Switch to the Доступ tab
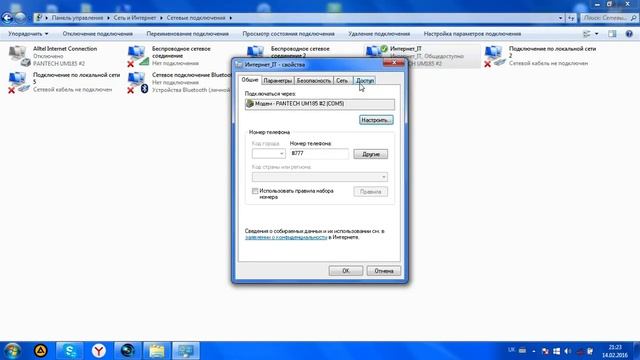The width and height of the screenshot is (640, 360). [x=365, y=81]
